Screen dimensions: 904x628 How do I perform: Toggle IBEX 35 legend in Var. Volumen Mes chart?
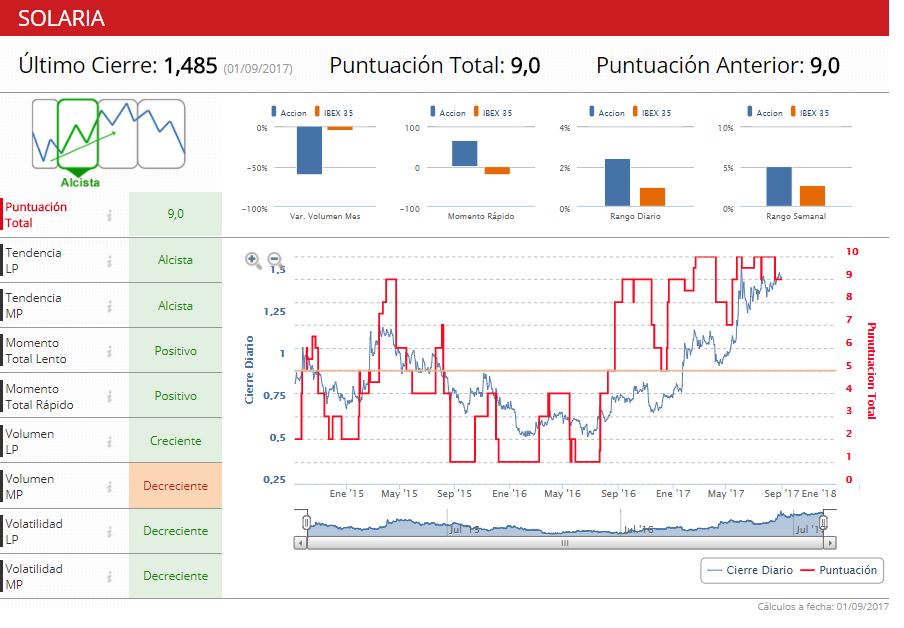pos(334,112)
